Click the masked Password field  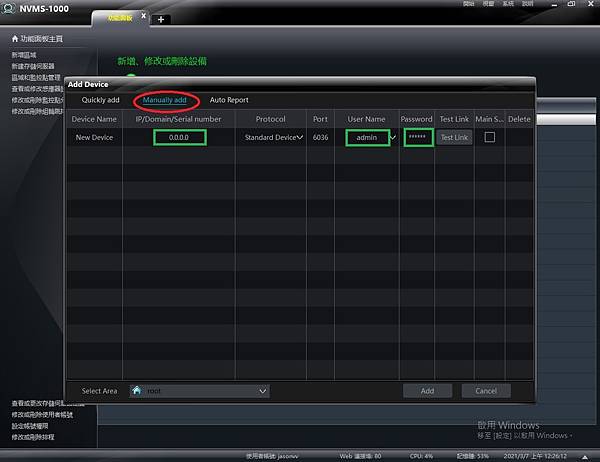[418, 137]
